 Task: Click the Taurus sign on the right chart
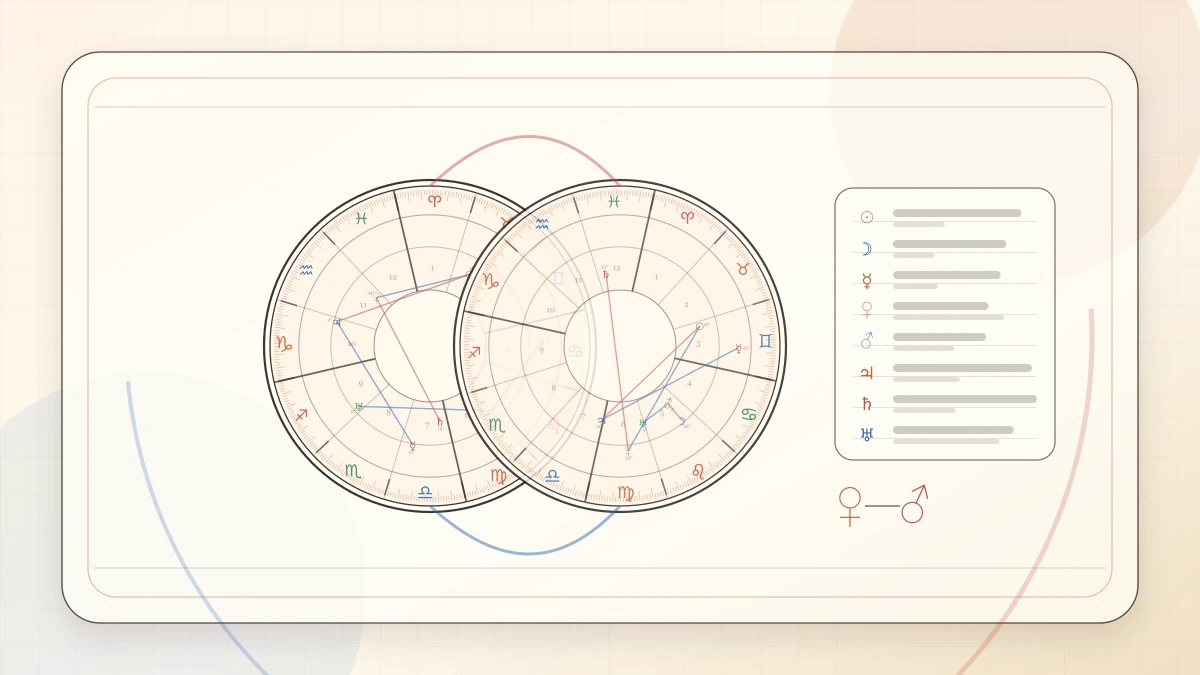click(743, 269)
